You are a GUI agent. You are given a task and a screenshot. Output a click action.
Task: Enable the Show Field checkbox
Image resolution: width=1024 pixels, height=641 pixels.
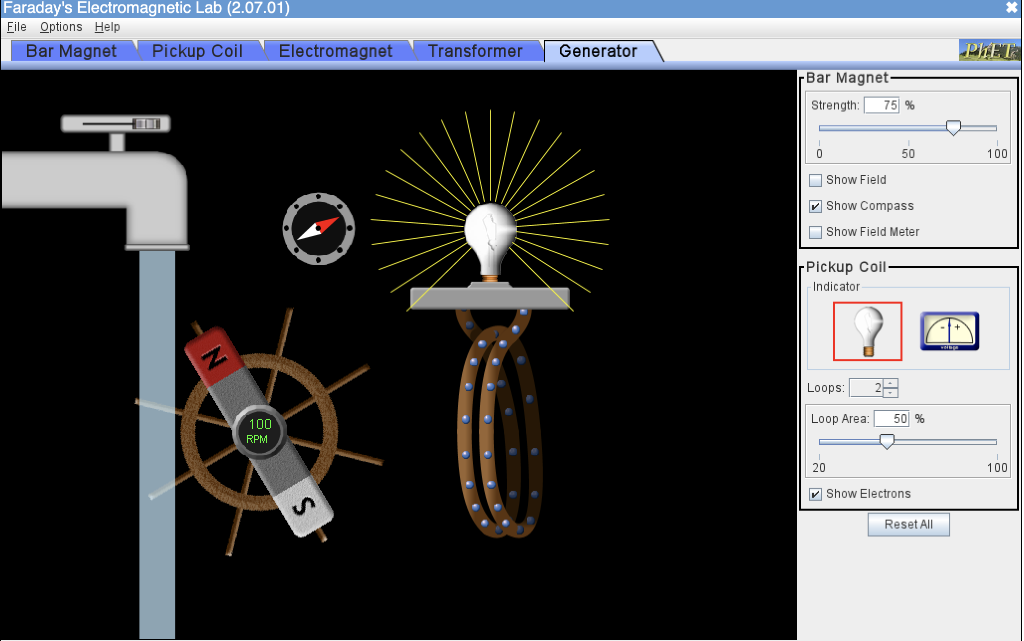click(x=815, y=180)
